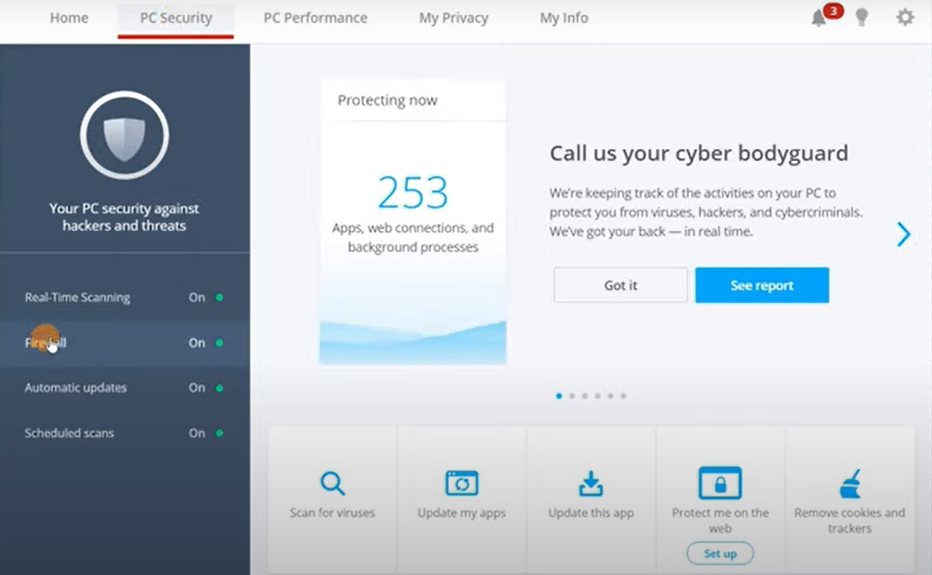The height and width of the screenshot is (575, 932).
Task: Select the first carousel dot
Action: 559,396
